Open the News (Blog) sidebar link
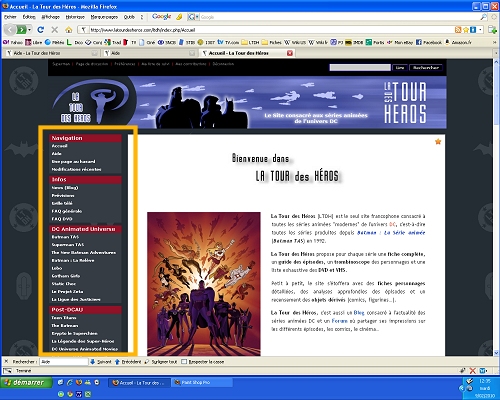This screenshot has height=400, width=500. pos(65,188)
